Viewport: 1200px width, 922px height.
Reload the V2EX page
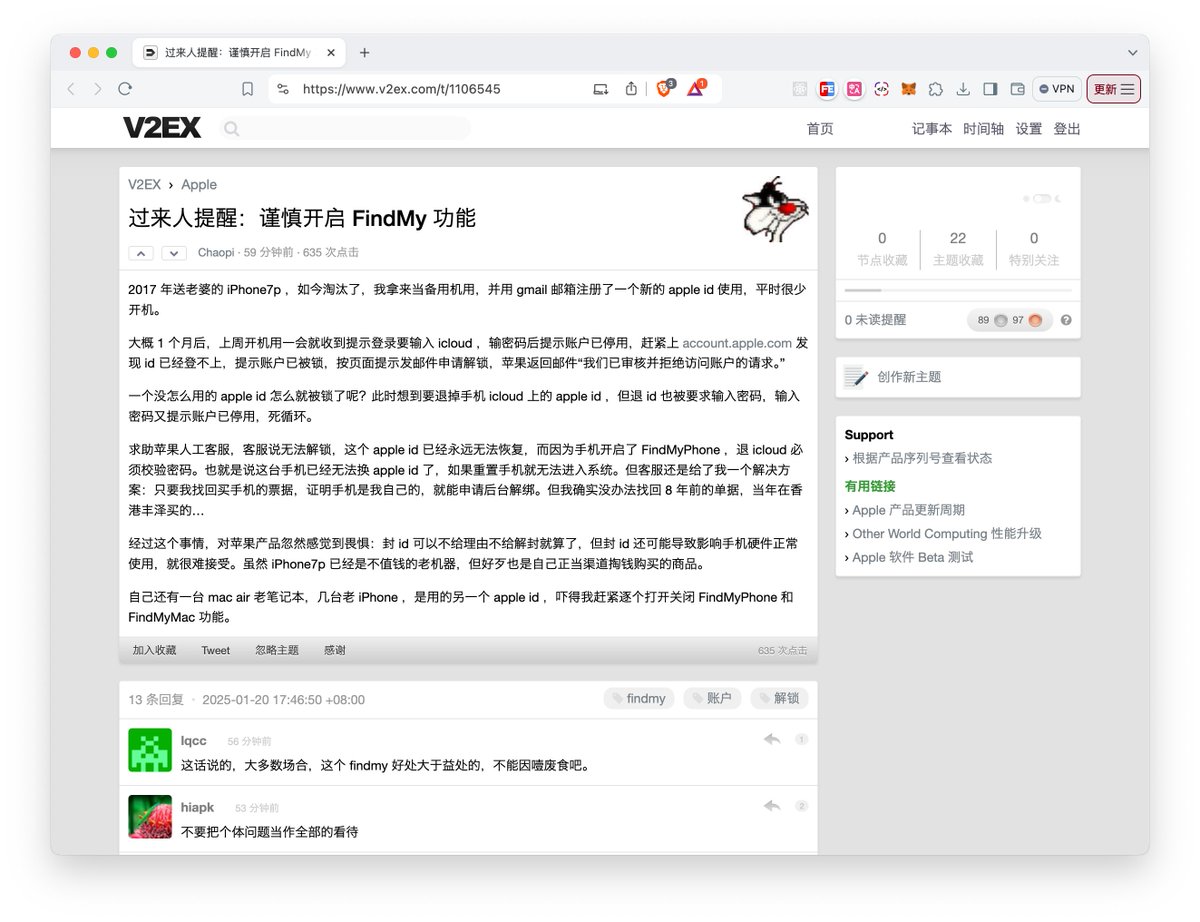pos(125,89)
